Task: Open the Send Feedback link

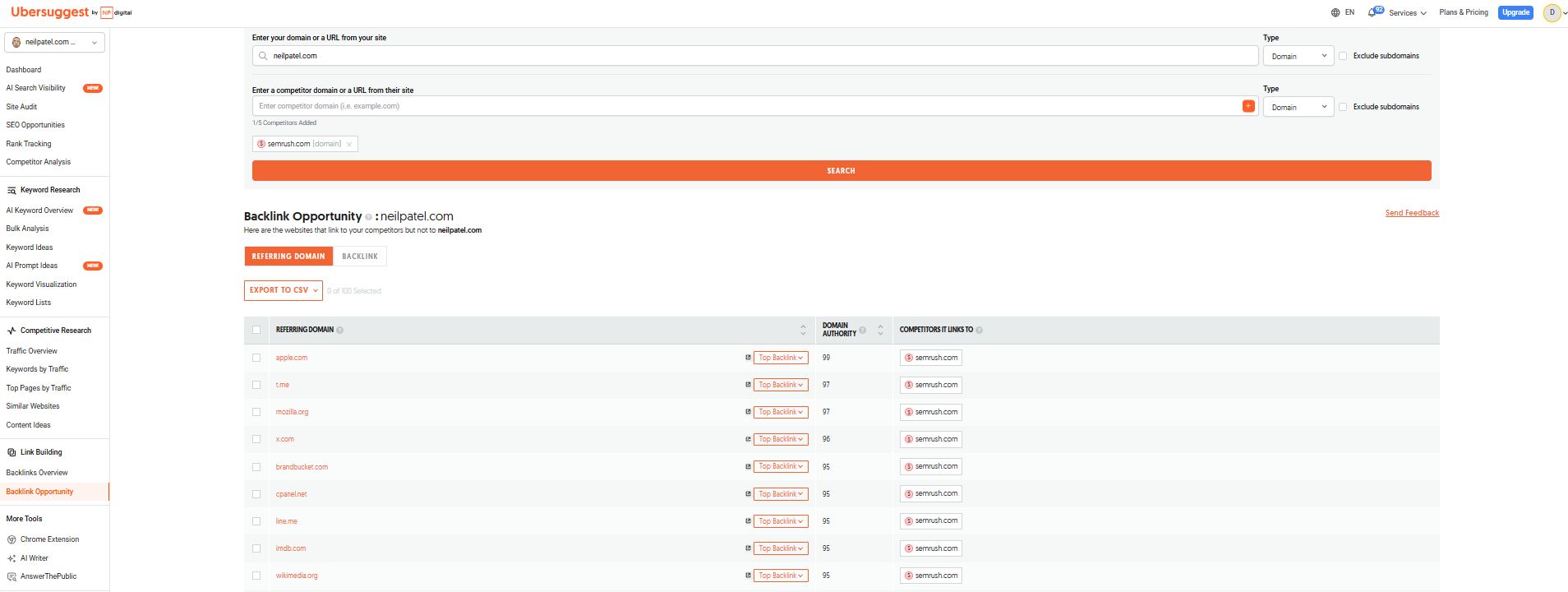Action: coord(1412,213)
